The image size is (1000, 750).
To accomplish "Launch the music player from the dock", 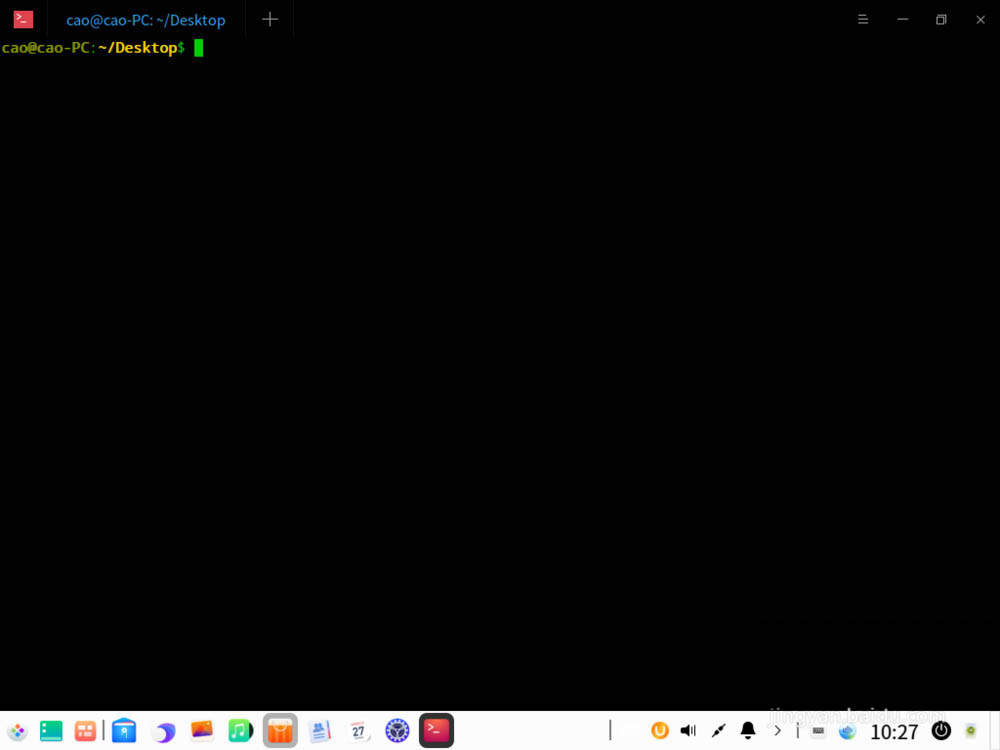I will [x=239, y=731].
